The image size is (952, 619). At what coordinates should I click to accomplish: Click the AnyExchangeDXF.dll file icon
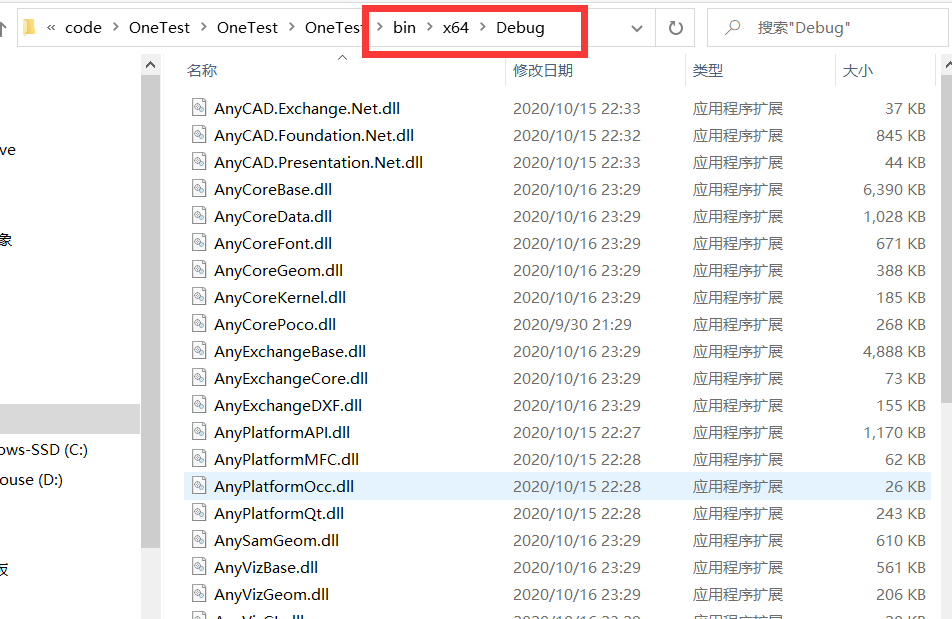197,405
